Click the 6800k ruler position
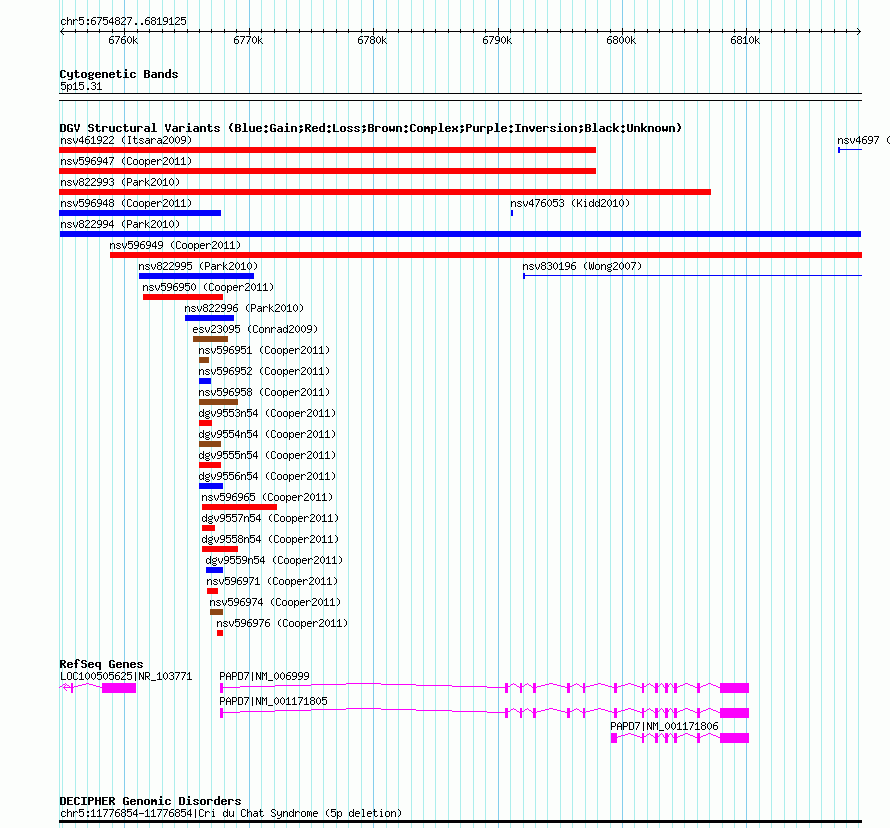This screenshot has height=828, width=890. 621,40
